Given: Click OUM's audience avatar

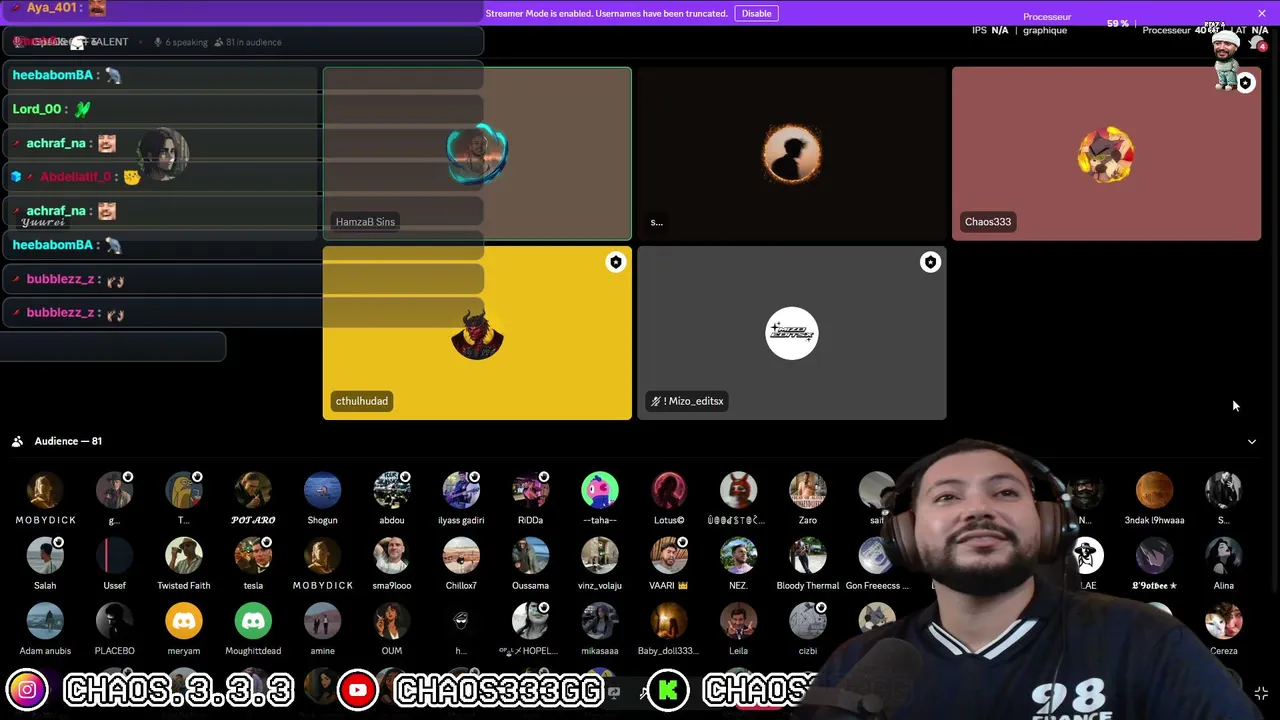Looking at the screenshot, I should pyautogui.click(x=392, y=621).
